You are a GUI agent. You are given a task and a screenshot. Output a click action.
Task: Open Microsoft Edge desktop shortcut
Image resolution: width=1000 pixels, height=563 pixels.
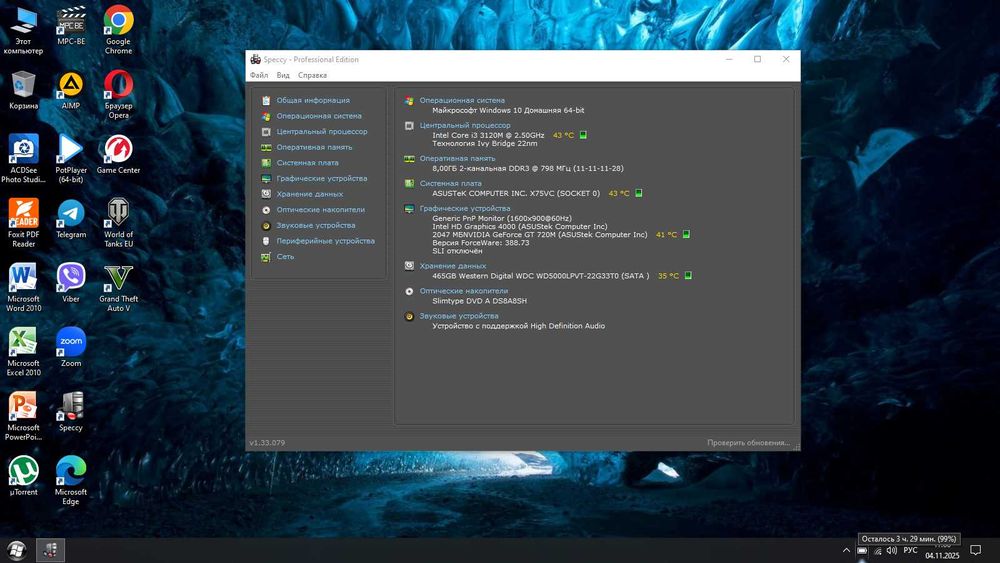coord(71,480)
